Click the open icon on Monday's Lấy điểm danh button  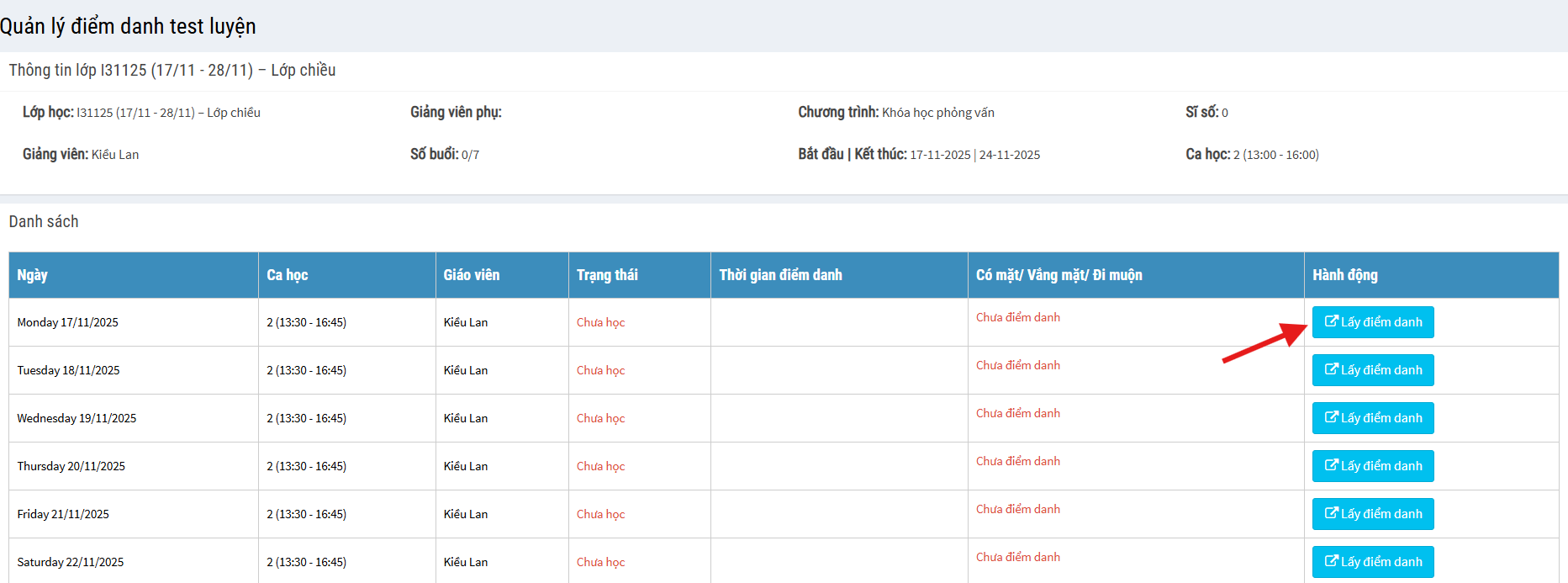pyautogui.click(x=1331, y=321)
